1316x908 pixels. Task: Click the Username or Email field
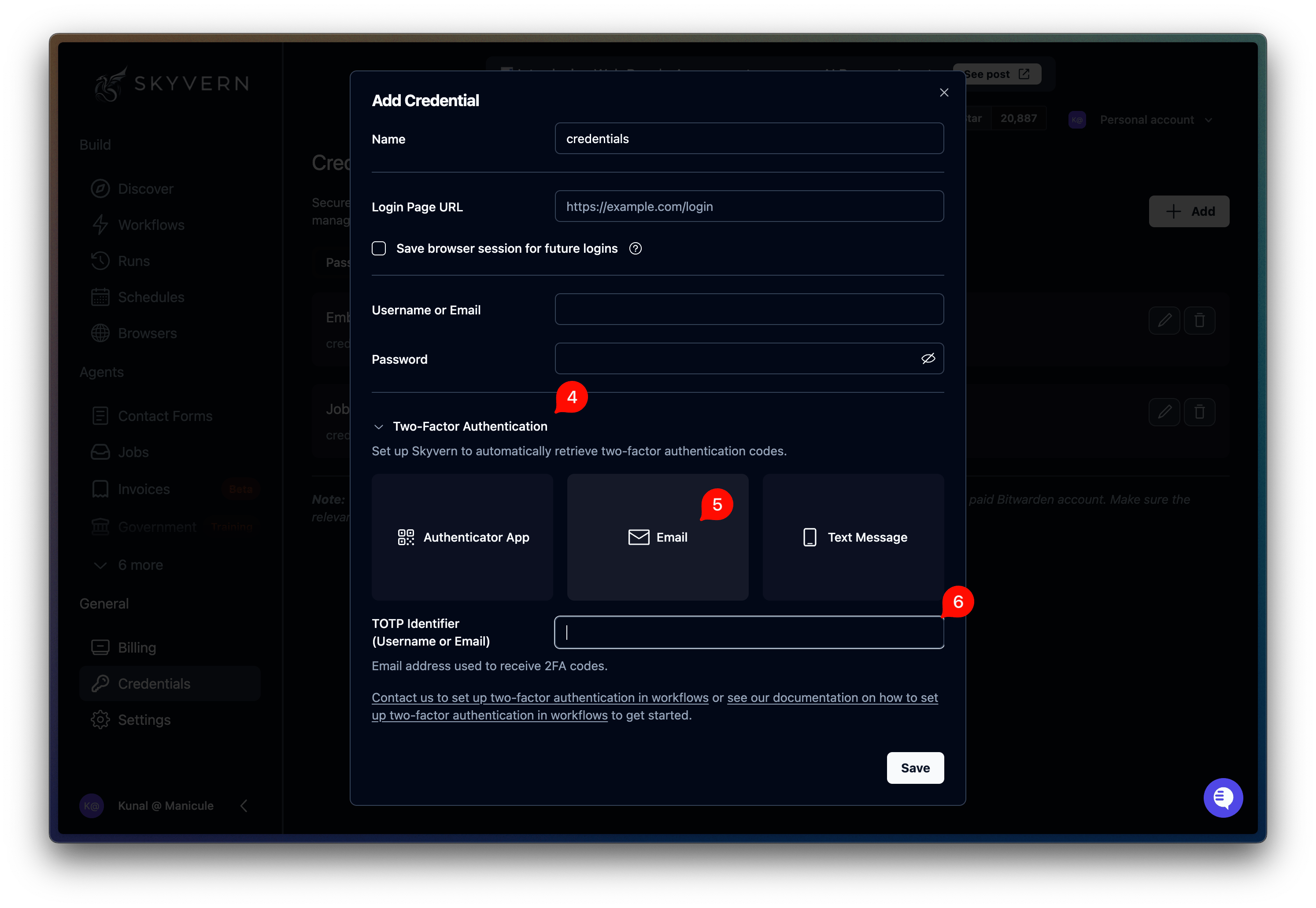(749, 309)
